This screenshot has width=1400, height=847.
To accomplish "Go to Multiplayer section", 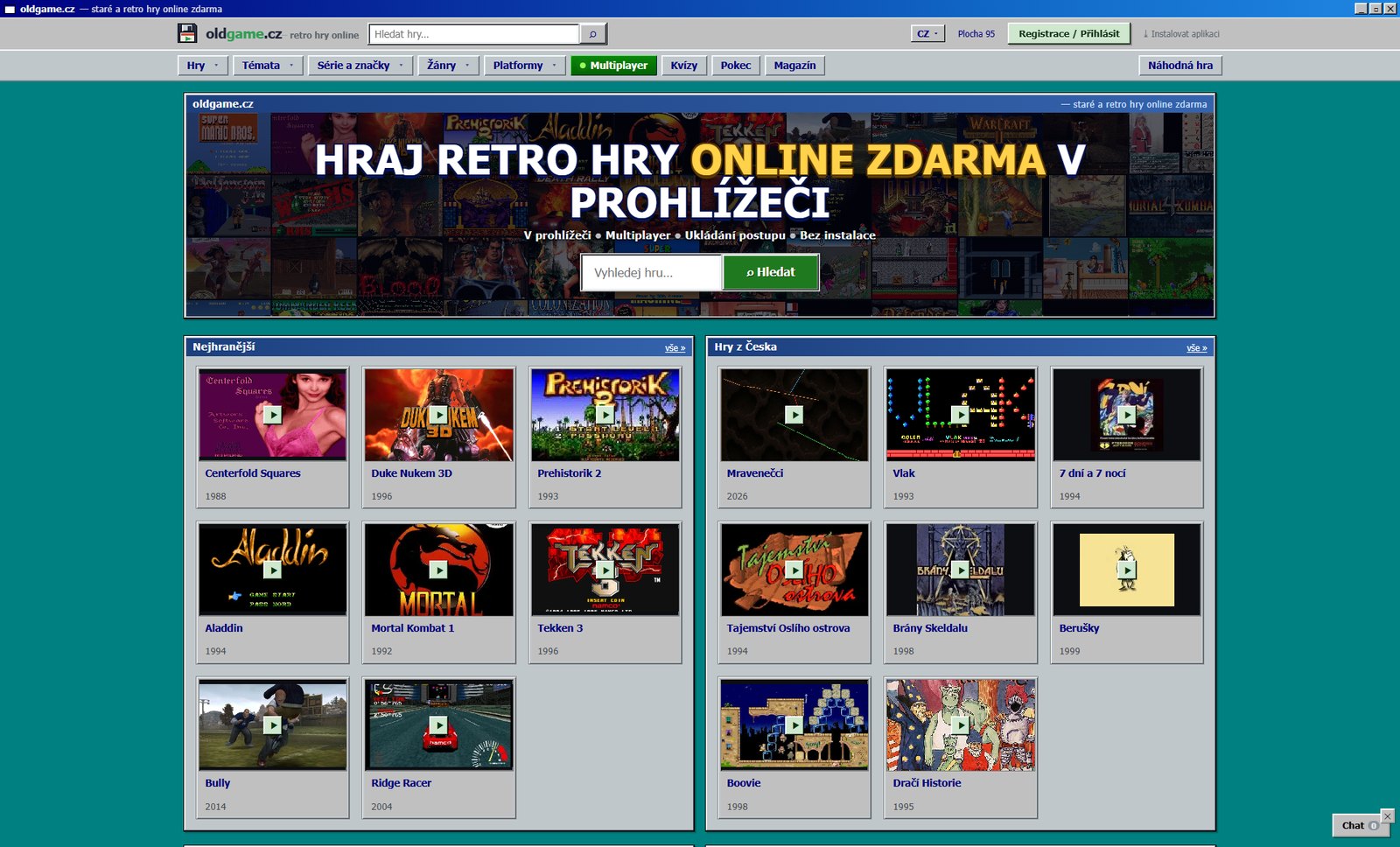I will 613,66.
